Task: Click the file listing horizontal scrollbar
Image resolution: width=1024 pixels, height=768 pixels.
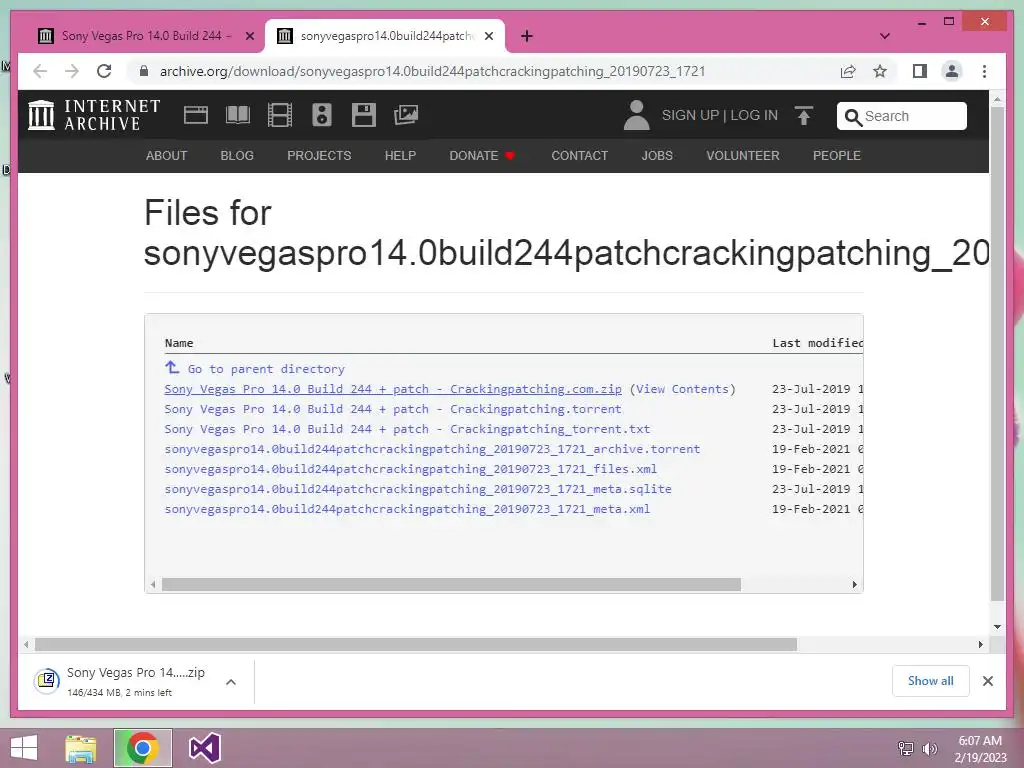Action: coord(451,584)
